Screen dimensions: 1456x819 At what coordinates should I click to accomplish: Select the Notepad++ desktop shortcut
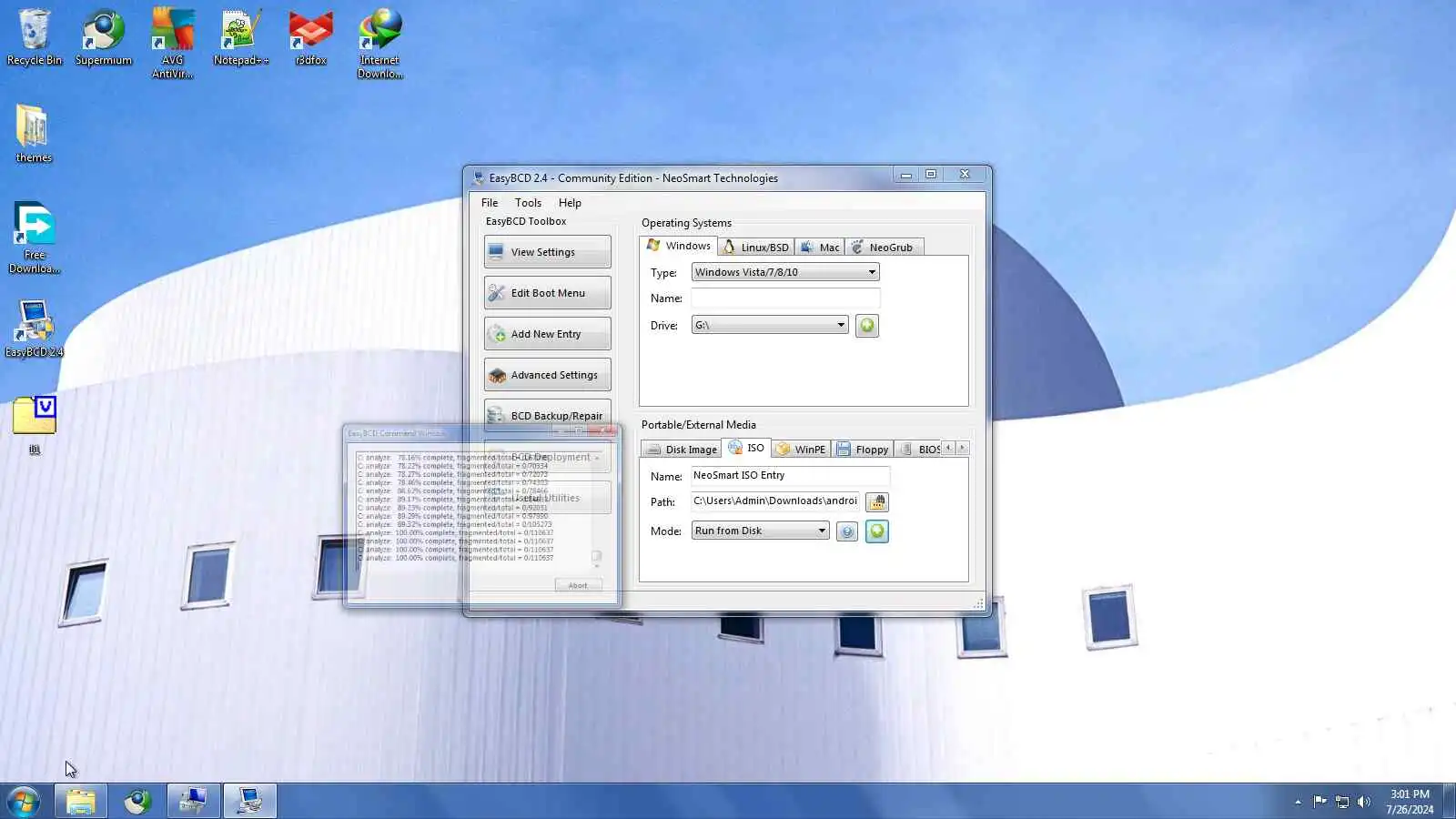point(241,38)
